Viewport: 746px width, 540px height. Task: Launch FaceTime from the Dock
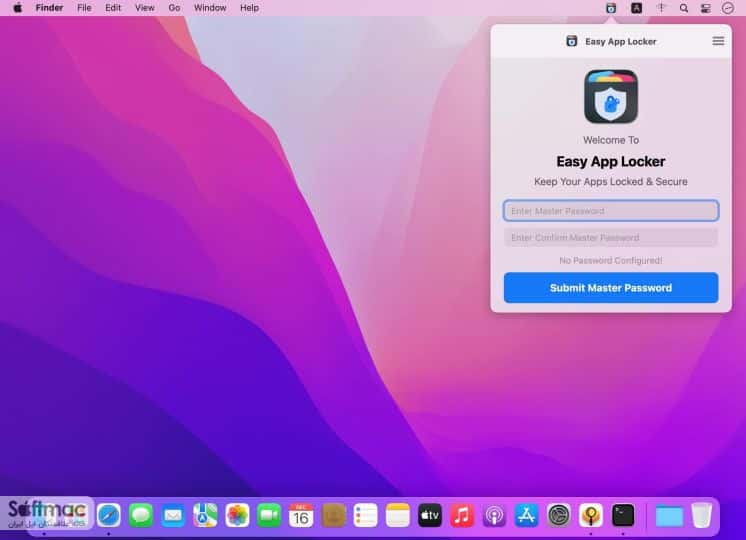tap(269, 515)
